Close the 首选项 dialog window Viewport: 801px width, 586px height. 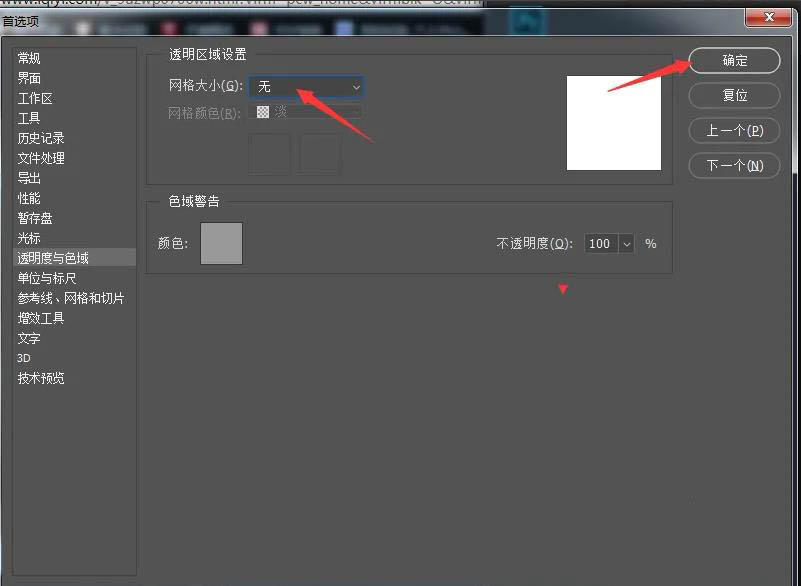(768, 17)
